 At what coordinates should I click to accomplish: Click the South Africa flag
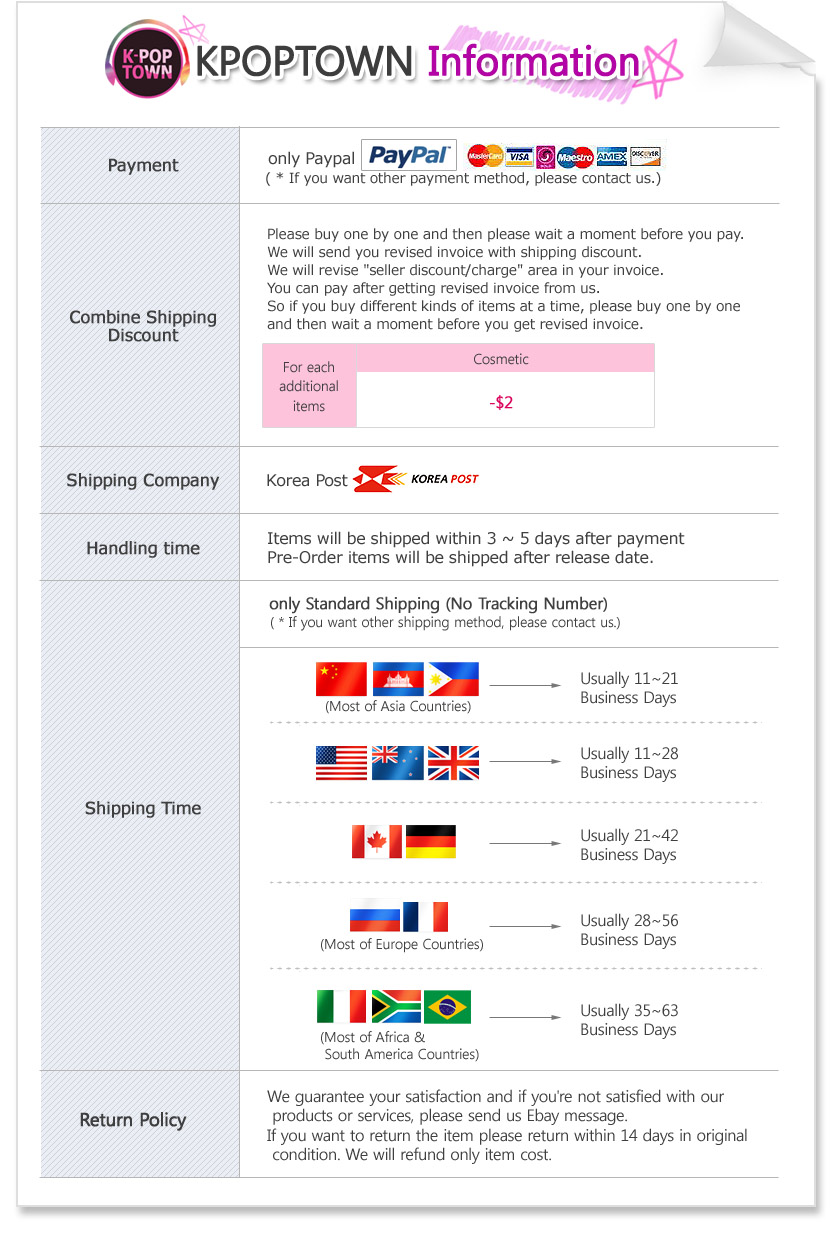[396, 1007]
